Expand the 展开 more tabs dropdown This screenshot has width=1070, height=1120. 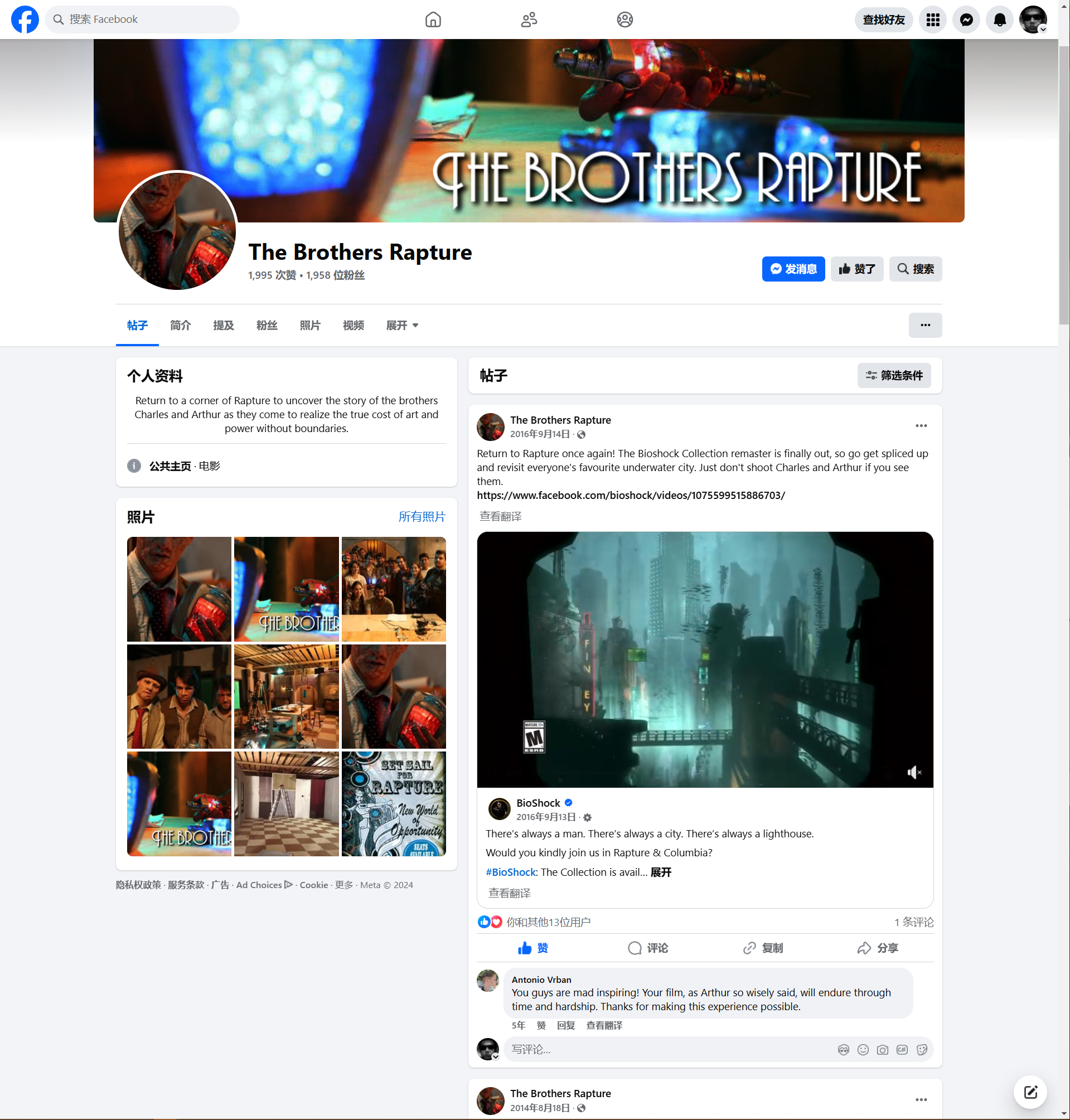(402, 325)
